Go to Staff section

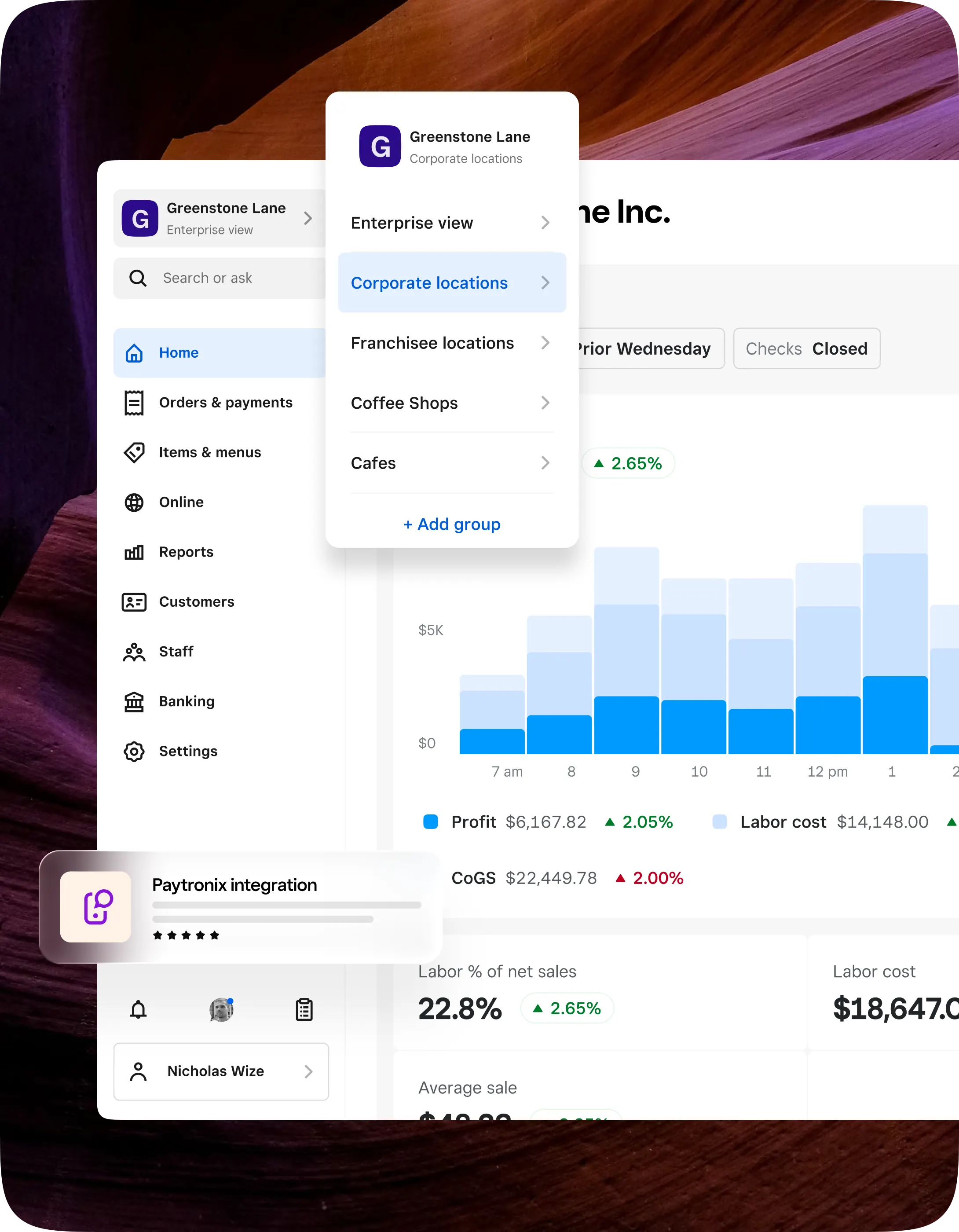[x=176, y=652]
